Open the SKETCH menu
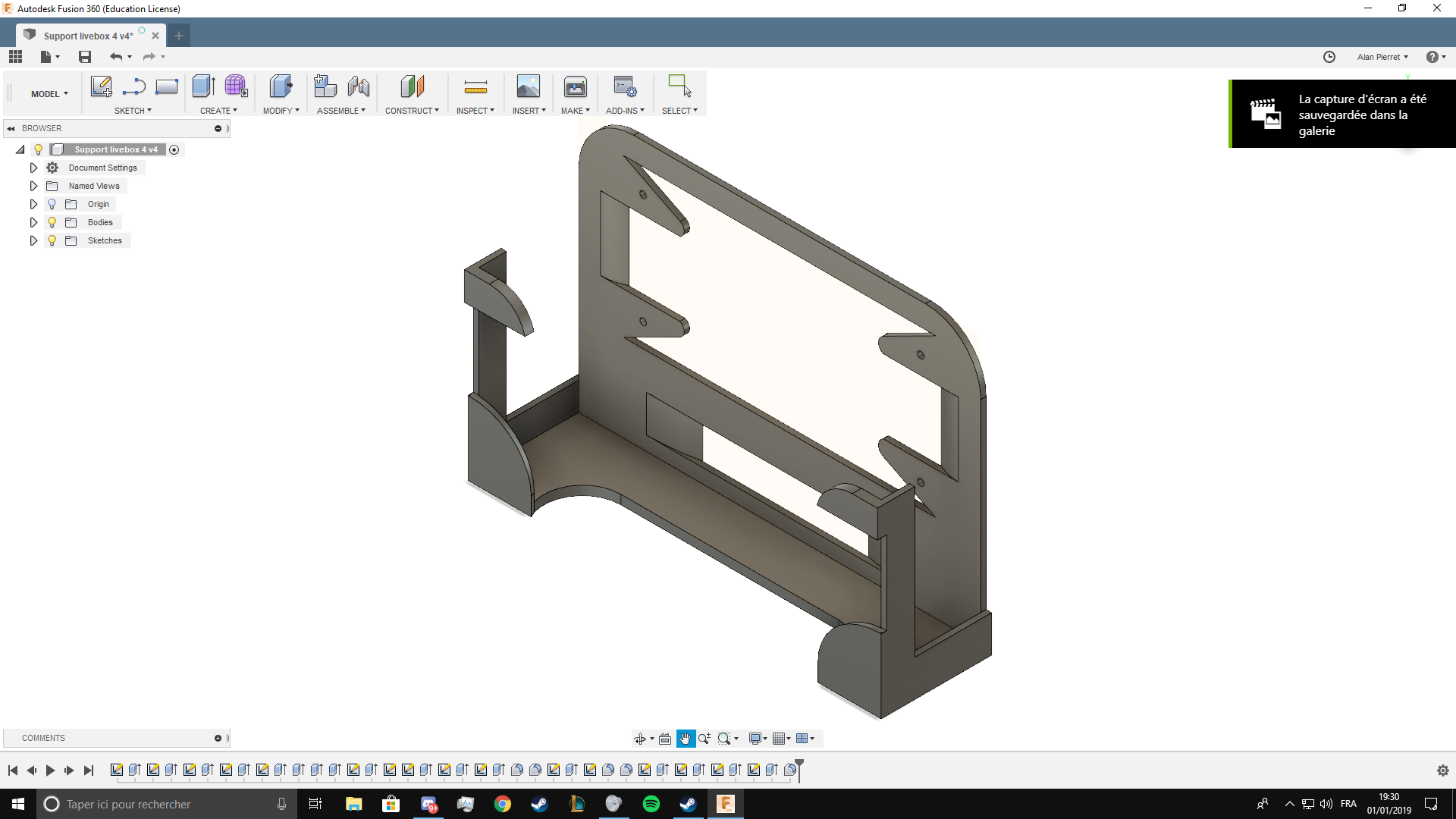The height and width of the screenshot is (819, 1456). pos(133,111)
